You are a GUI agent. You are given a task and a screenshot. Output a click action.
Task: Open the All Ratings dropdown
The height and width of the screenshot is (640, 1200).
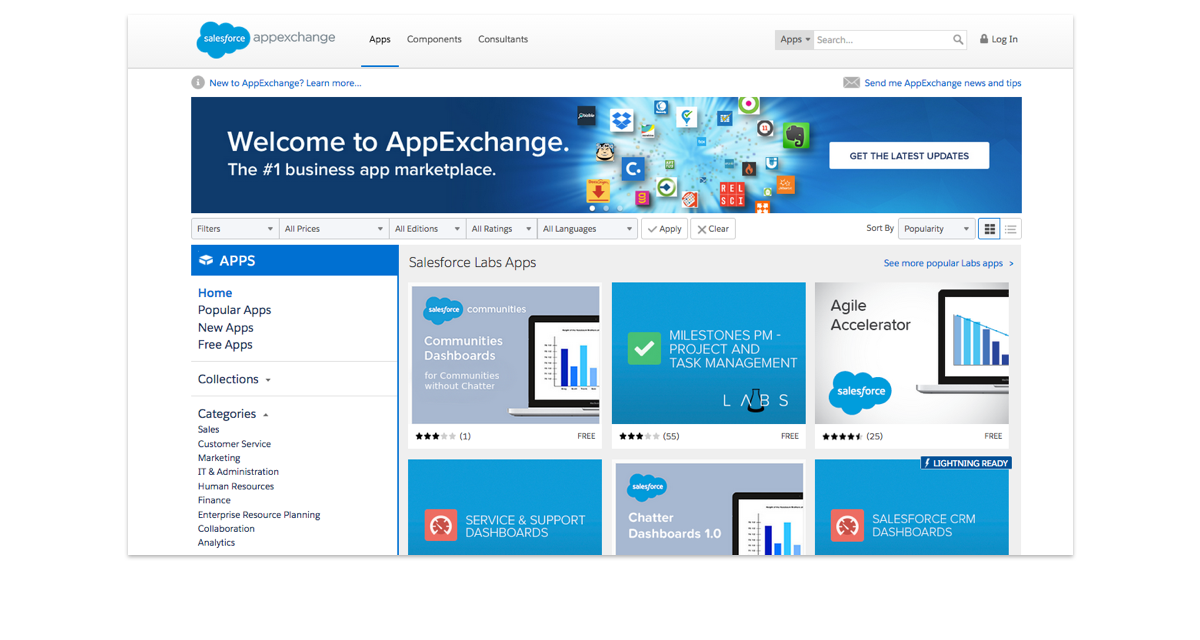[501, 229]
